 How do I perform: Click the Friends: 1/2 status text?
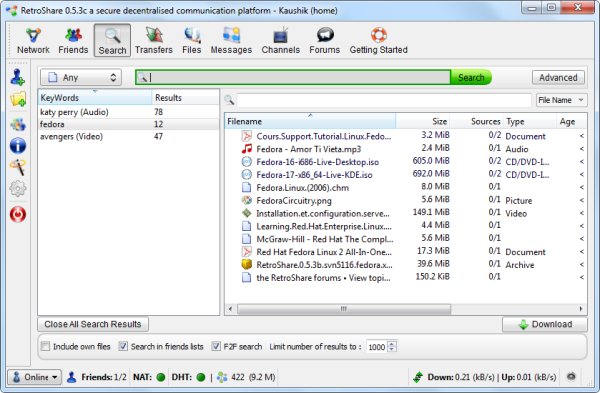pos(104,377)
